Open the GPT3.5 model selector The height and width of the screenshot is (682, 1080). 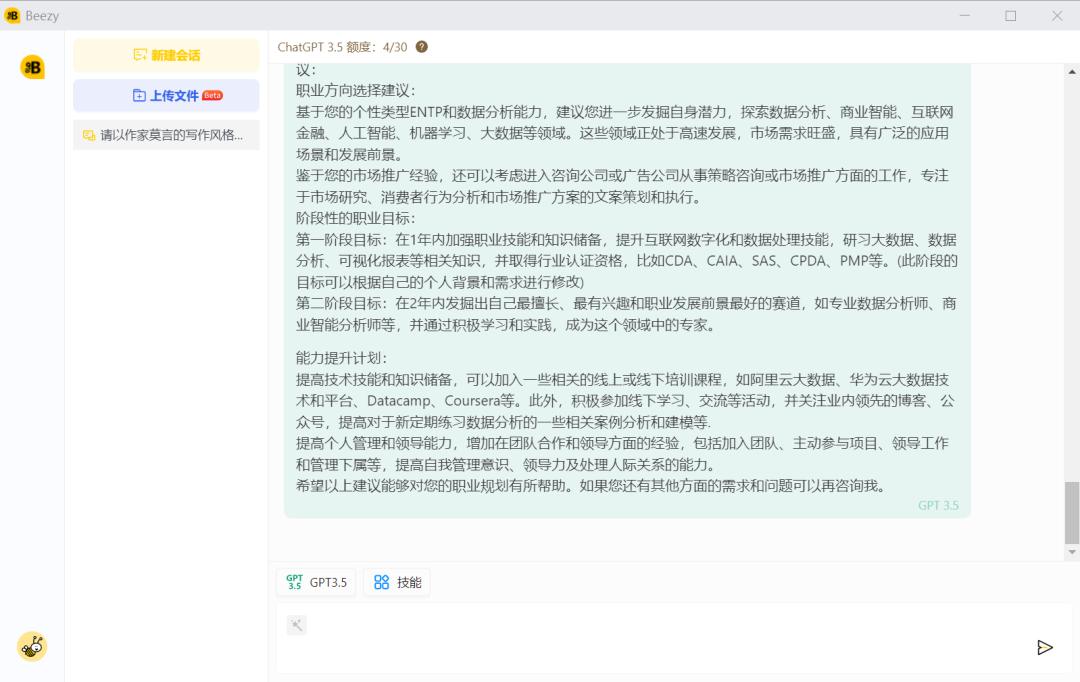[x=316, y=582]
